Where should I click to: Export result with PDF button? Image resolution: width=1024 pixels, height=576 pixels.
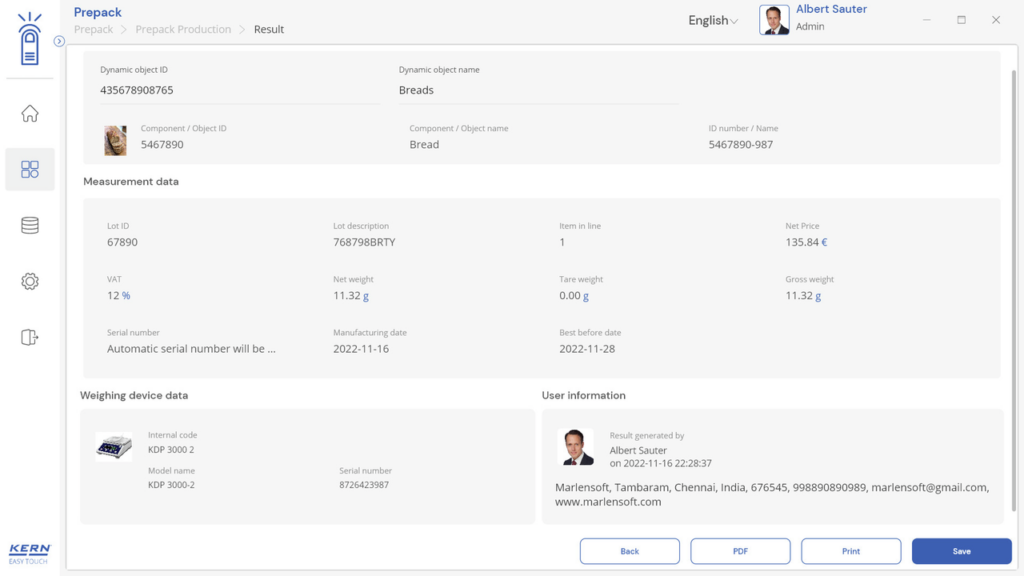pyautogui.click(x=740, y=551)
